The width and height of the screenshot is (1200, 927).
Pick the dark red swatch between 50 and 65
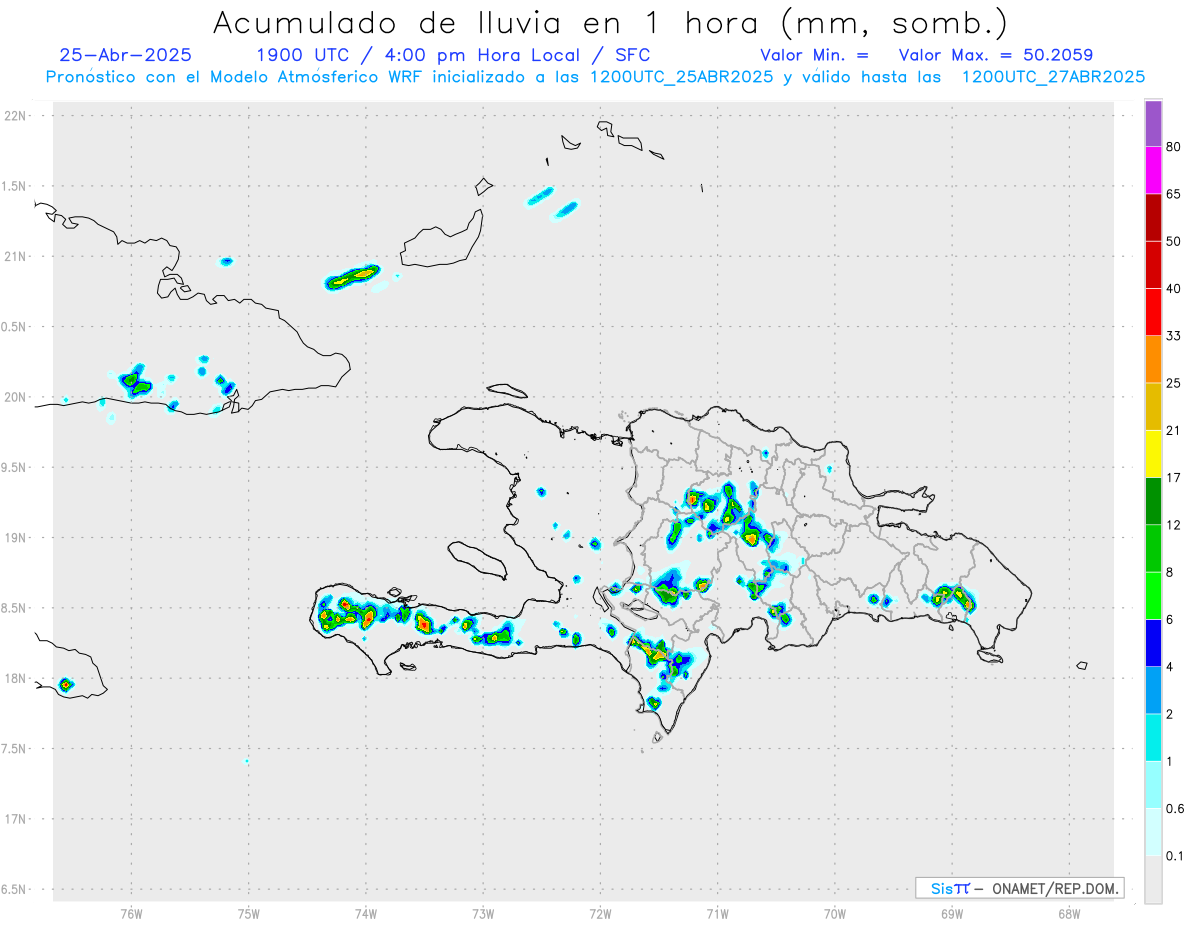[x=1153, y=217]
